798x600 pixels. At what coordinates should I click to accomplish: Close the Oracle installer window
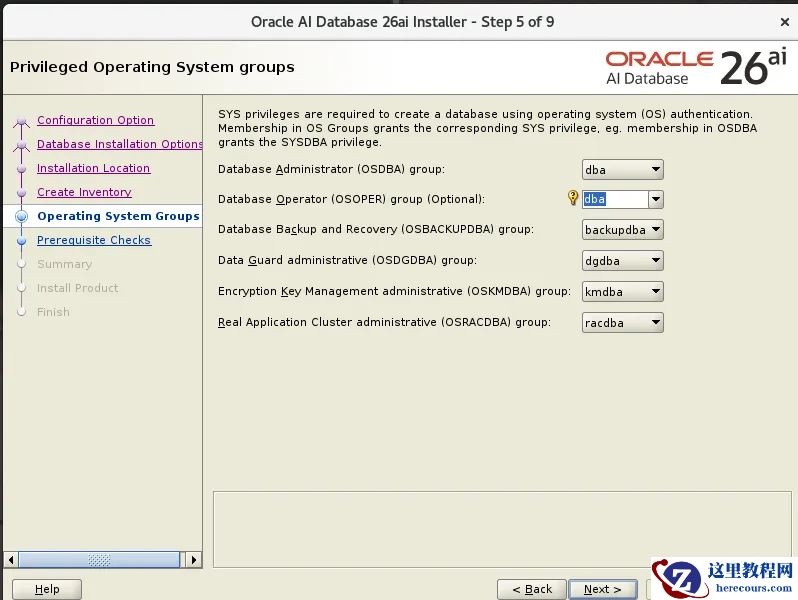784,22
